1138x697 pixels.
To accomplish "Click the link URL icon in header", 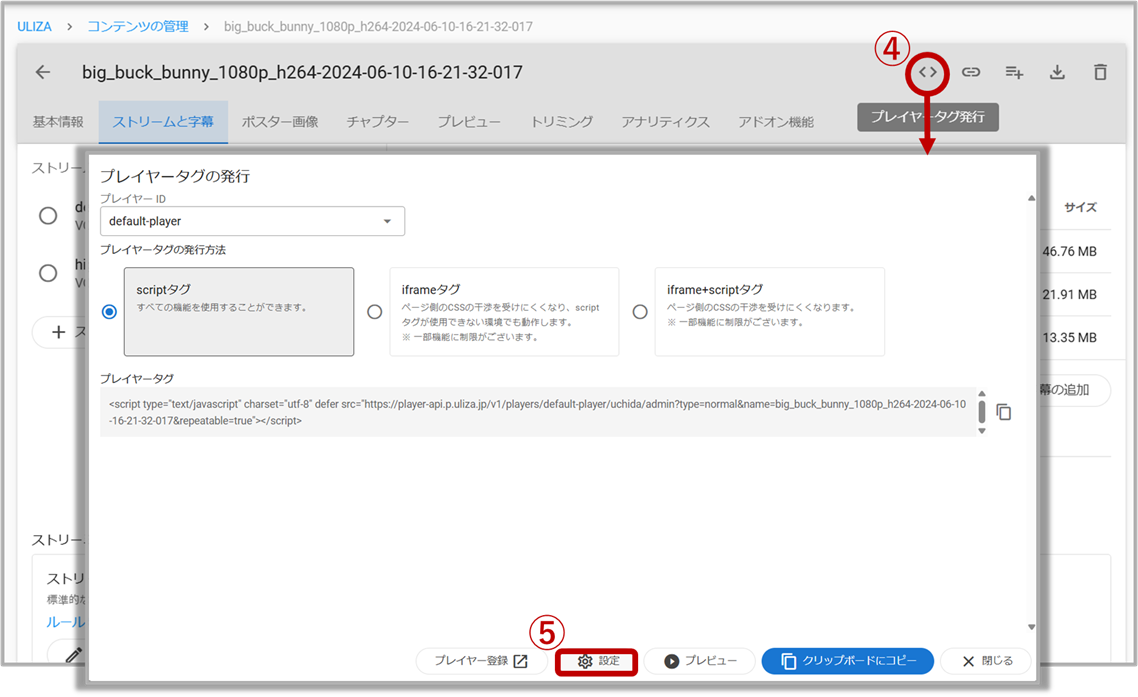I will (971, 72).
